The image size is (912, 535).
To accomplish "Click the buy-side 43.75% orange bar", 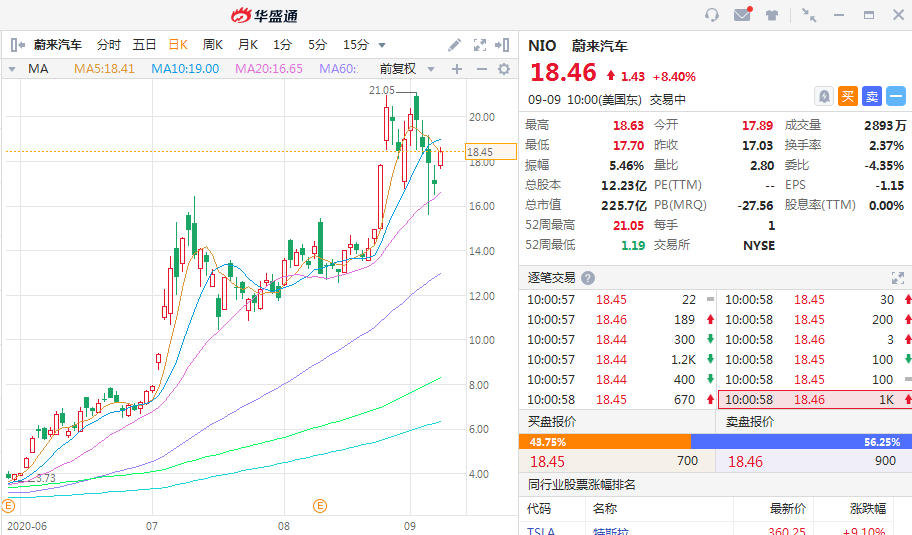I will pyautogui.click(x=605, y=442).
